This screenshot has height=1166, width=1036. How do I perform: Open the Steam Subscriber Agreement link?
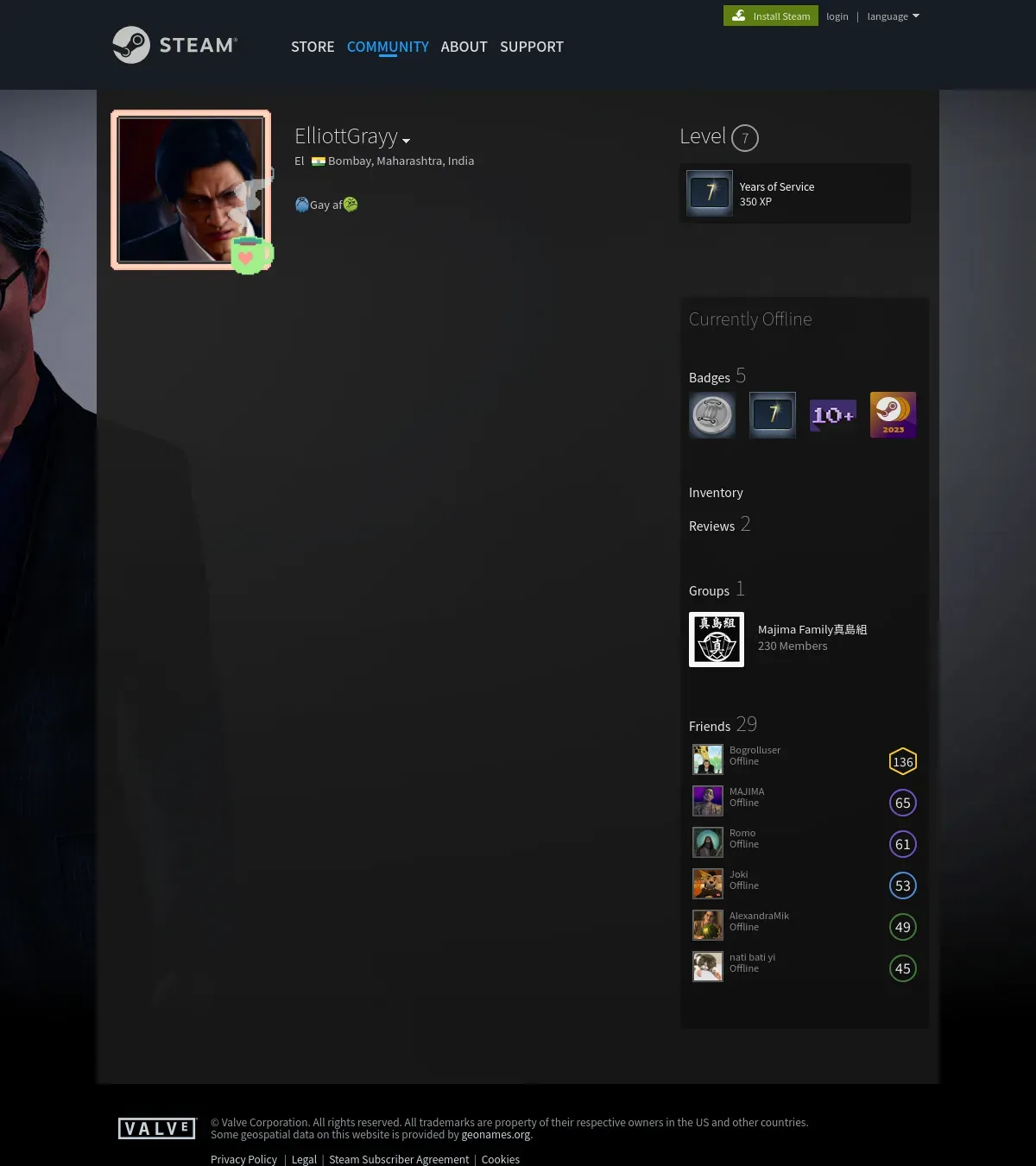click(399, 1159)
